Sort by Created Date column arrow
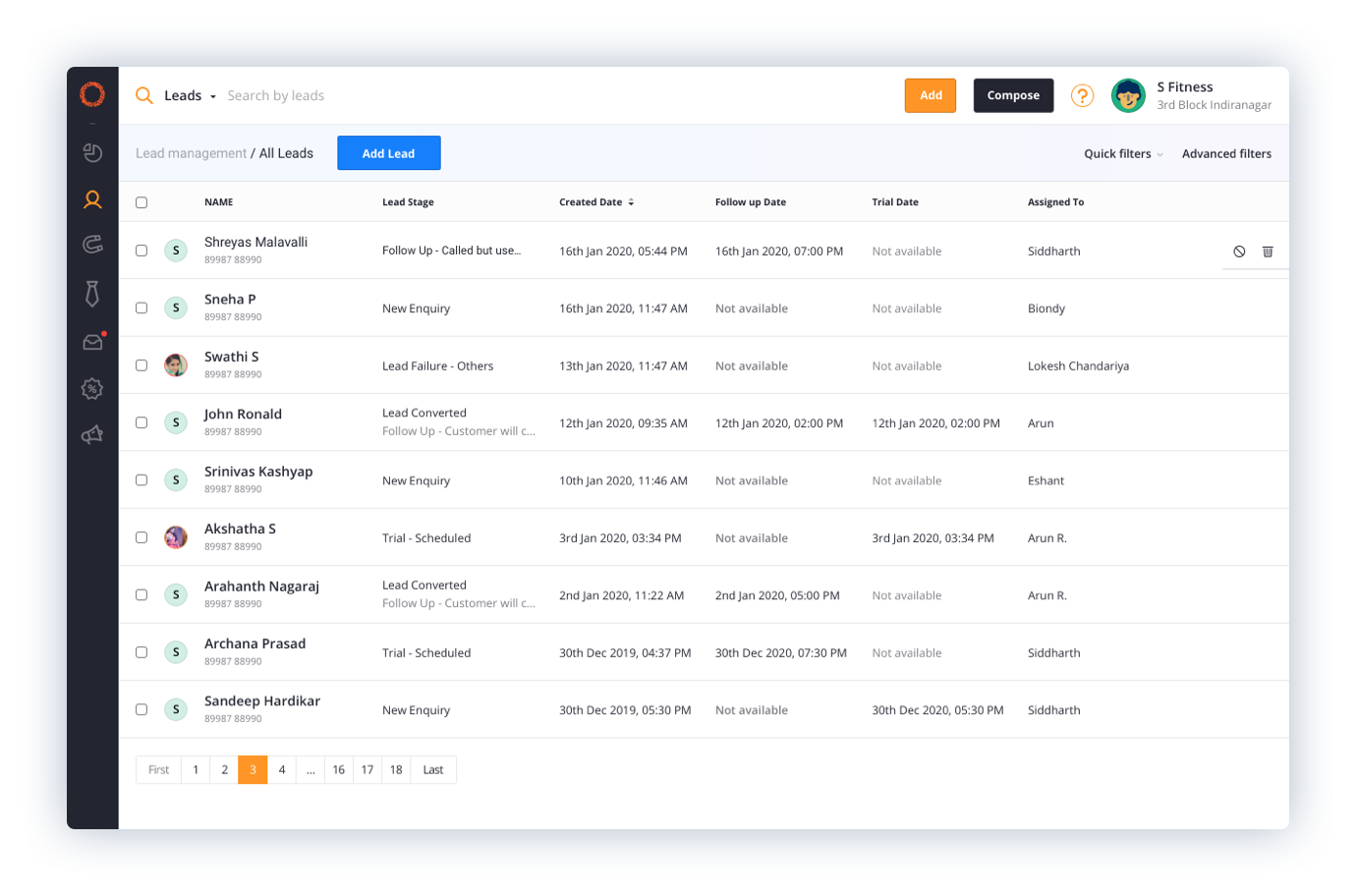1356x896 pixels. tap(631, 202)
